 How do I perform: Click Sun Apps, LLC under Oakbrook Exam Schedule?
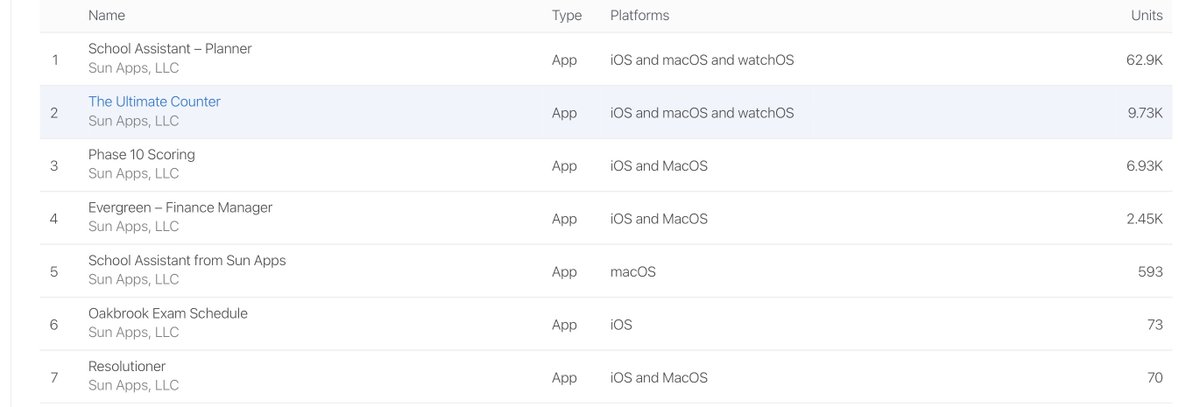pos(133,332)
